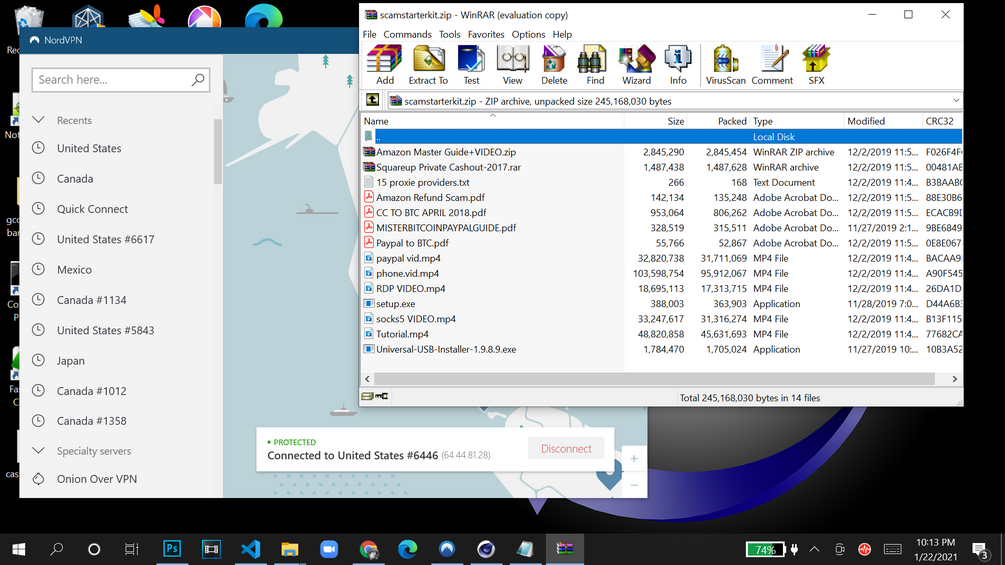This screenshot has width=1005, height=565.
Task: Run VirusScan on the archive
Action: 726,65
